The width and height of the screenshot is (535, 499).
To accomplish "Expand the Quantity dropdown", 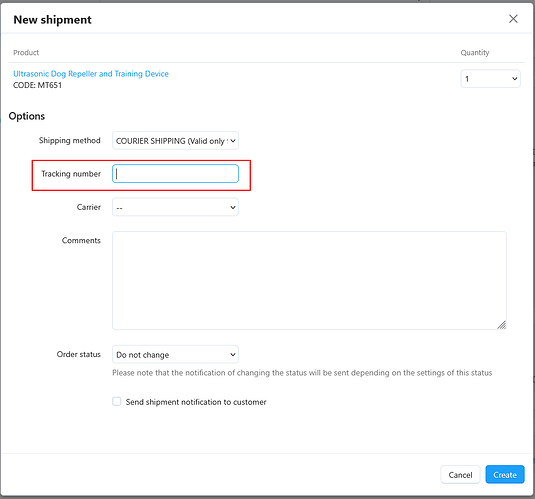I will click(x=490, y=79).
